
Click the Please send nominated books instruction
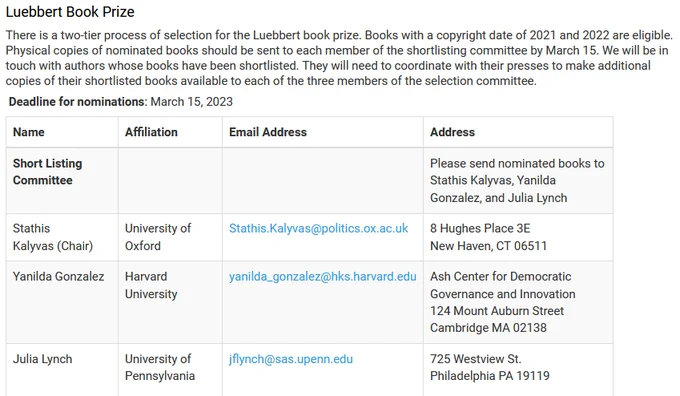[517, 180]
